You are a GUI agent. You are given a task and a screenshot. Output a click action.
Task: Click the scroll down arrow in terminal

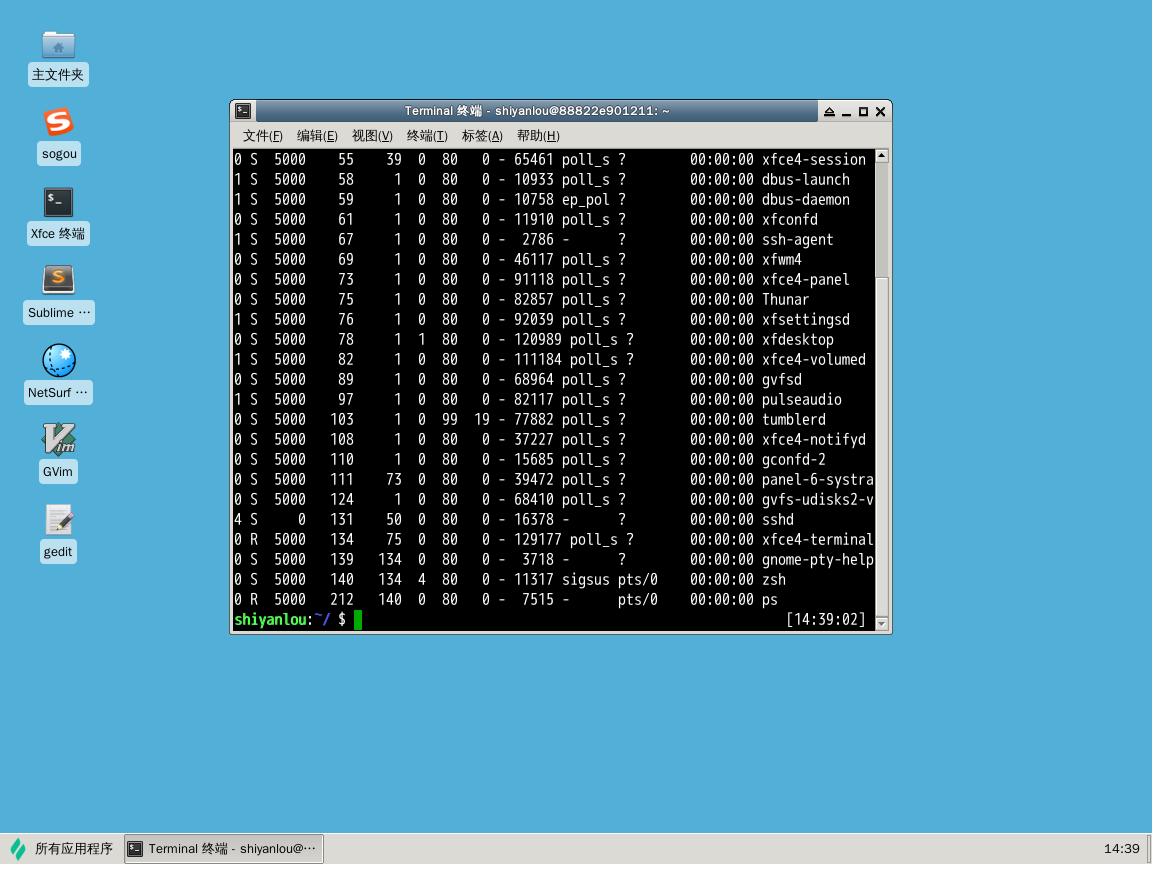881,623
